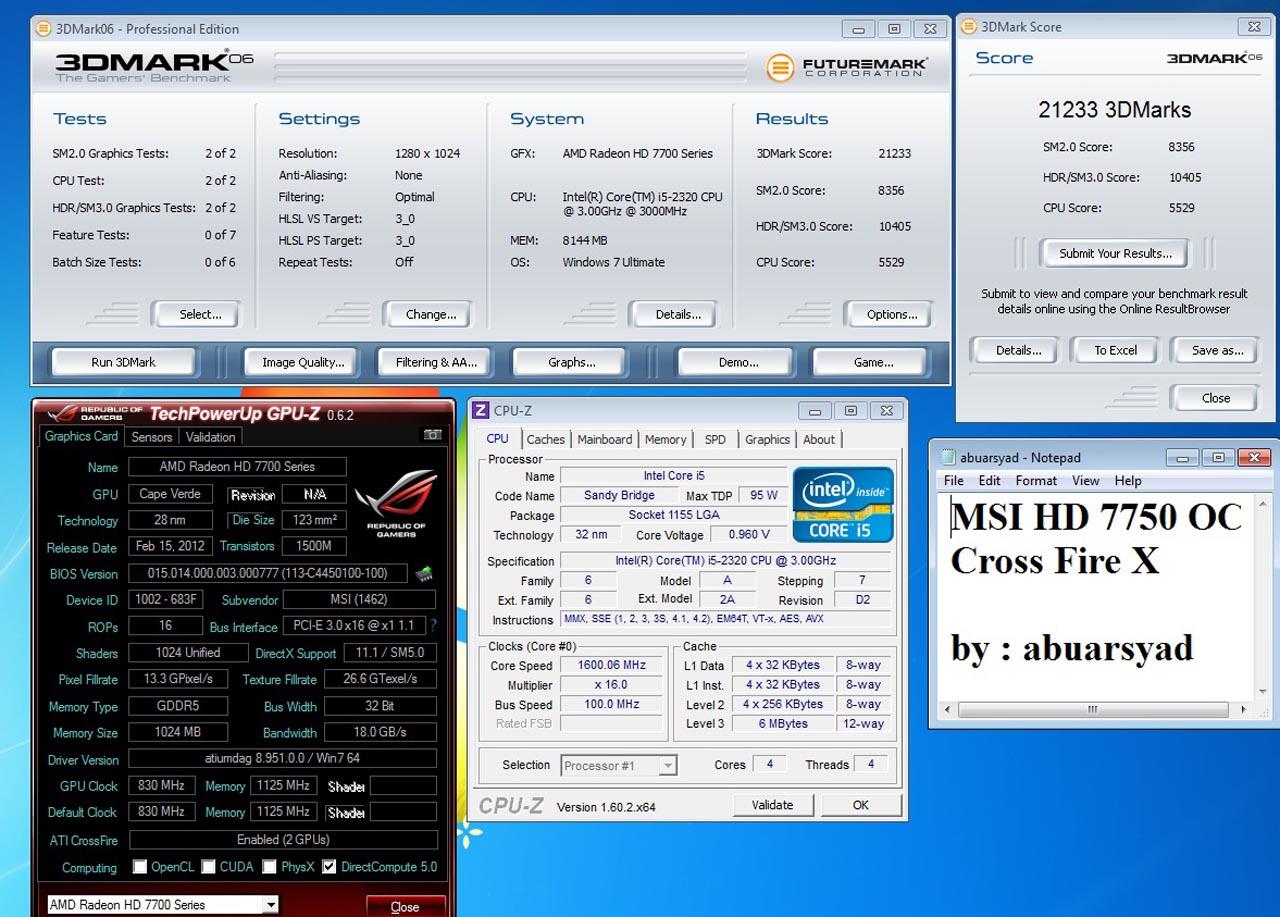Open the SPD tab in CPU-Z
Screen dimensions: 1280x917
coord(715,439)
